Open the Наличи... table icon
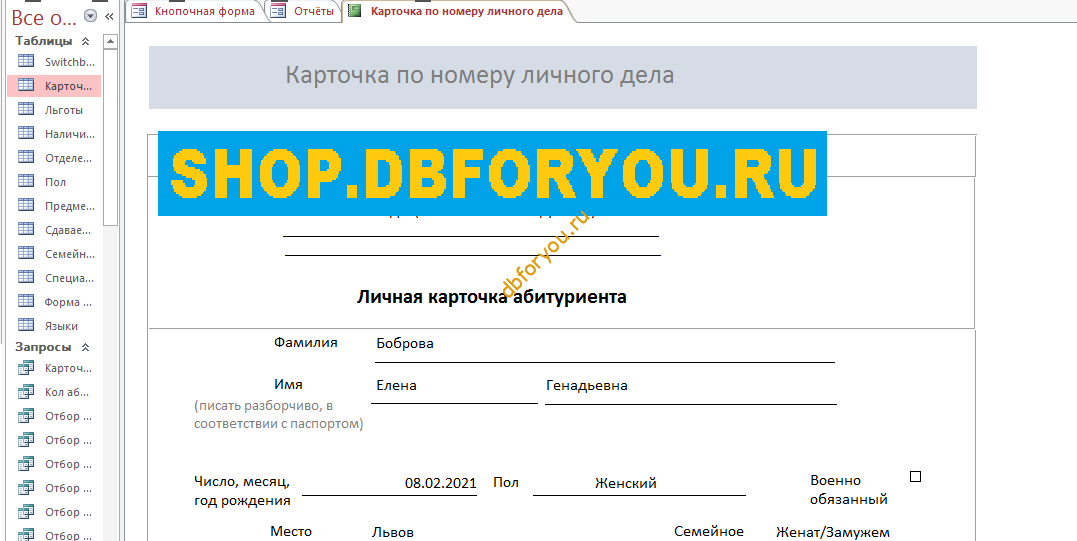1077x541 pixels. pyautogui.click(x=25, y=133)
